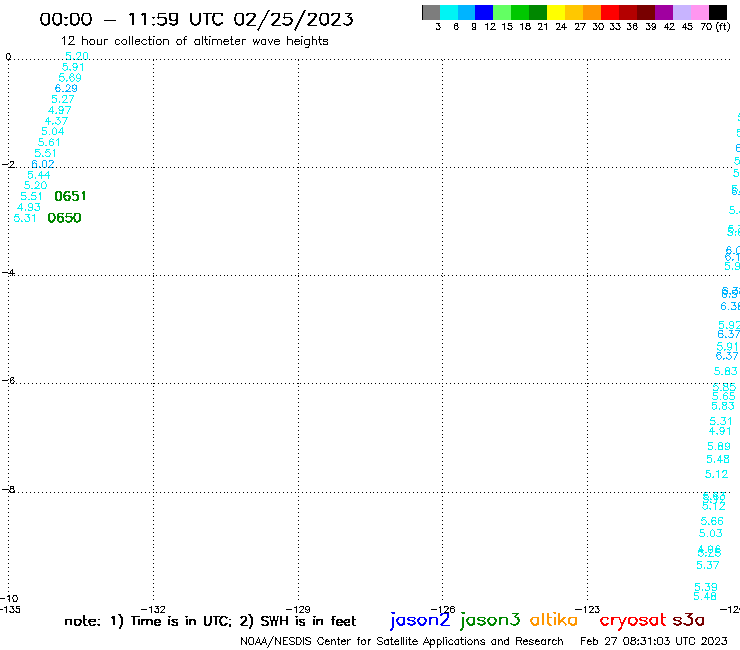The width and height of the screenshot is (740, 650).
Task: Click the Feb 27 08:31:03 UTC 2023 timestamp
Action: click(x=654, y=641)
